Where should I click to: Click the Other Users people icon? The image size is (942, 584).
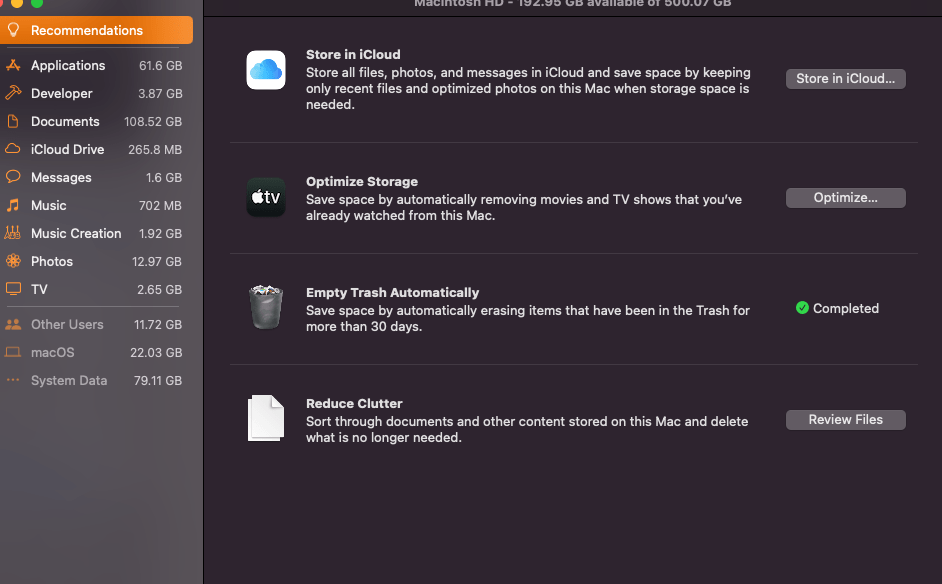point(14,324)
